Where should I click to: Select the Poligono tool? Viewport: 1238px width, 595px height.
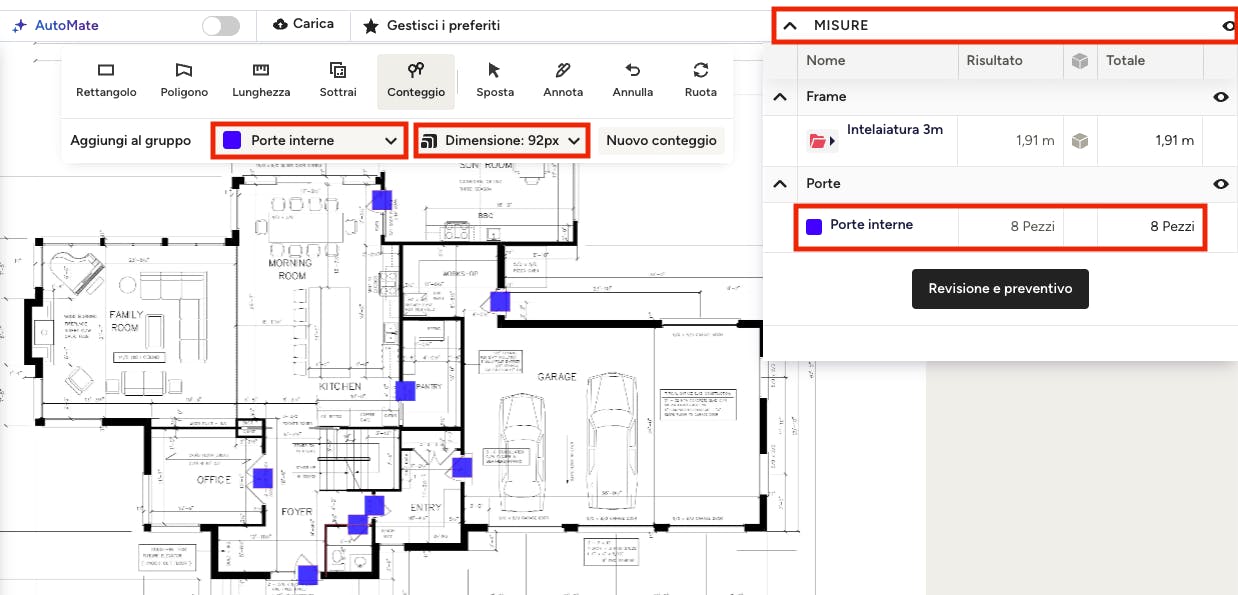point(184,80)
